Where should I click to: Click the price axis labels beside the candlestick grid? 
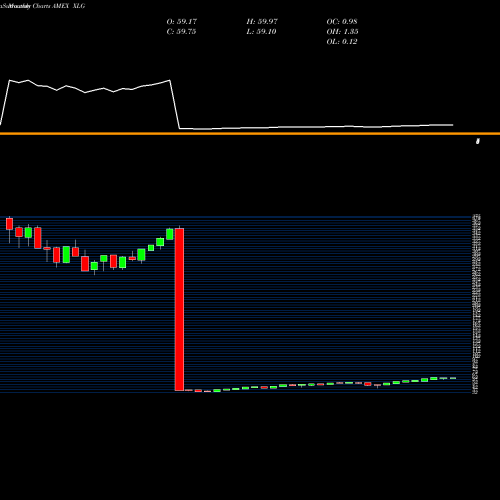click(477, 304)
